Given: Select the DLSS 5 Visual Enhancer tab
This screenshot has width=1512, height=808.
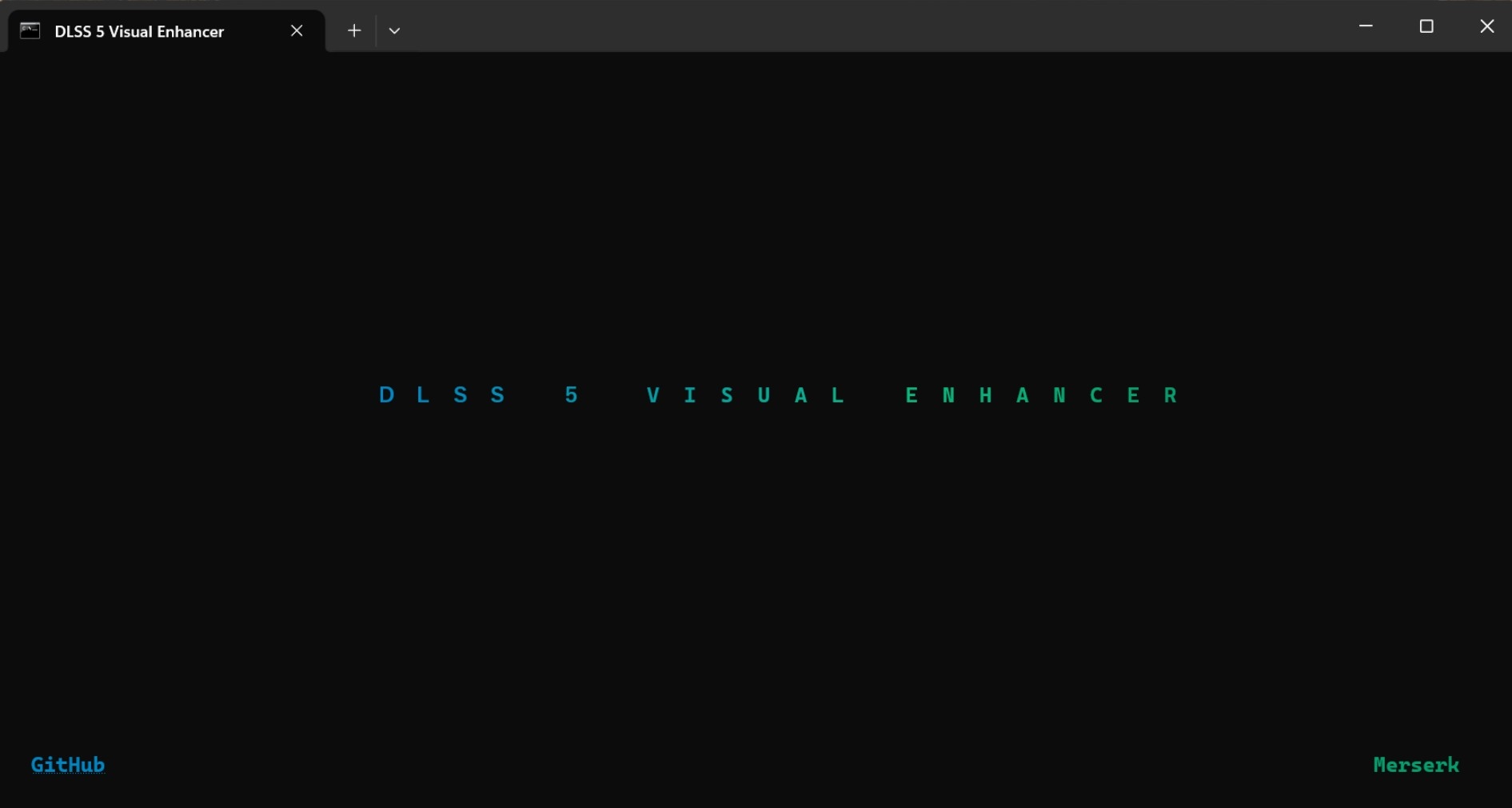Looking at the screenshot, I should pos(166,31).
